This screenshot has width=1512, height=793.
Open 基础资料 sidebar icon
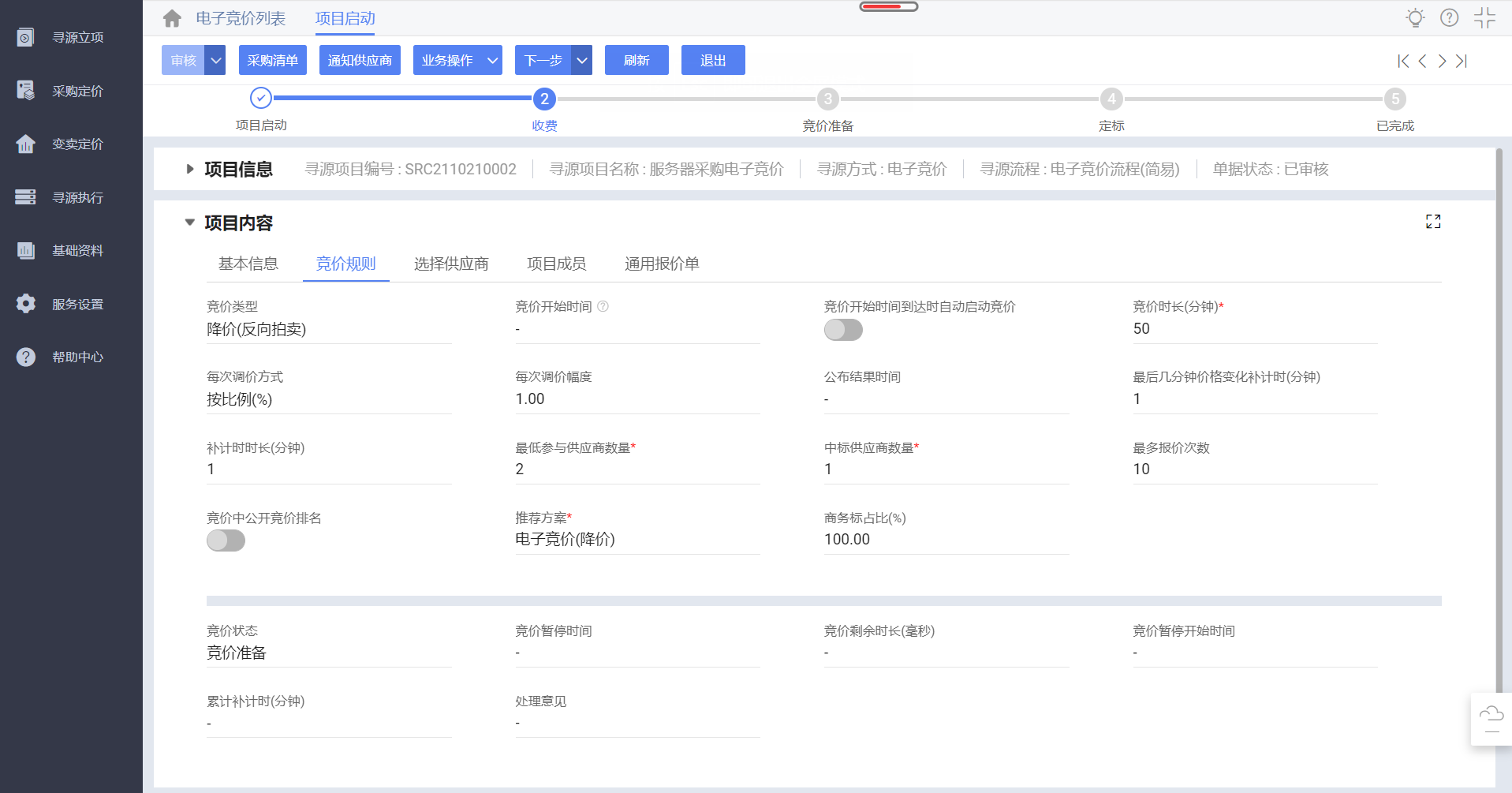pos(25,250)
